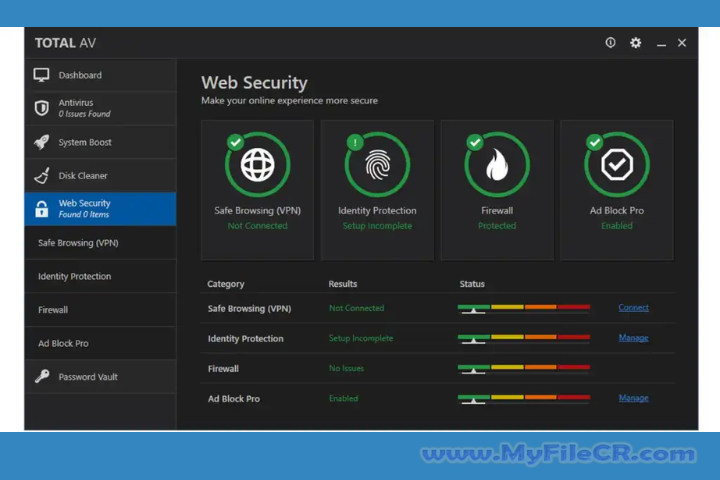The height and width of the screenshot is (480, 720).
Task: Click the Status column header
Action: pos(472,284)
